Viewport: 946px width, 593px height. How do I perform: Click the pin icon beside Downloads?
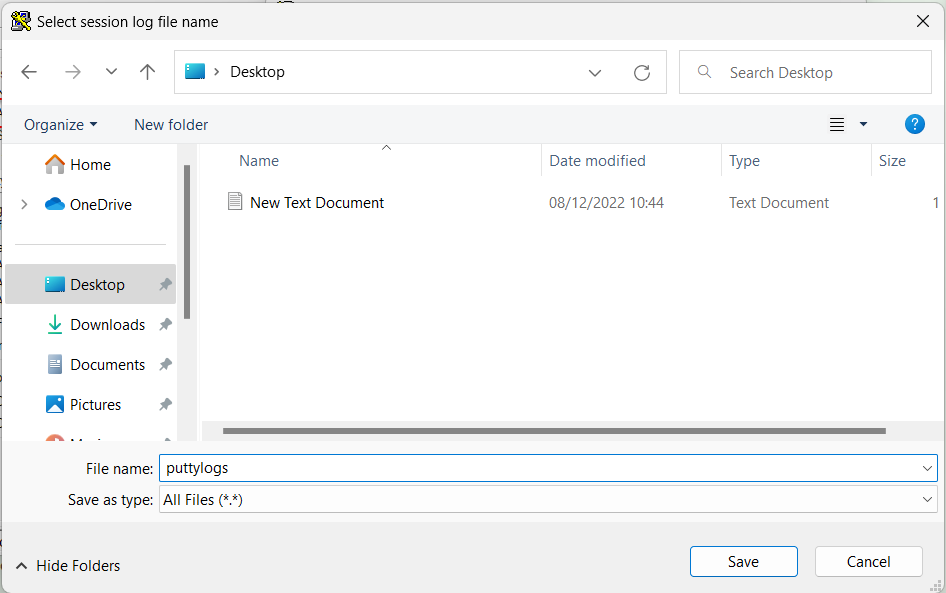point(165,325)
